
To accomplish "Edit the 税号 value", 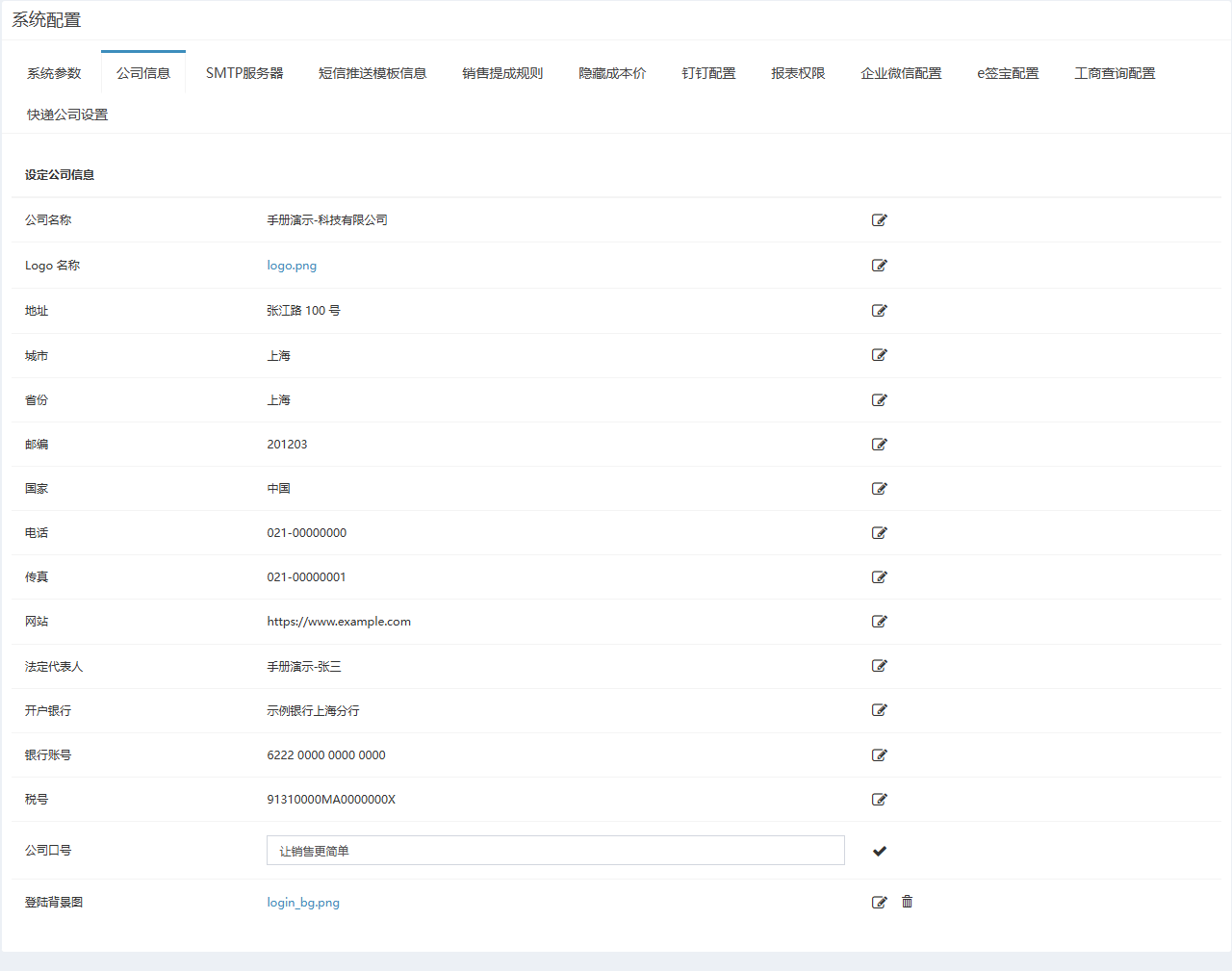I will [x=879, y=800].
